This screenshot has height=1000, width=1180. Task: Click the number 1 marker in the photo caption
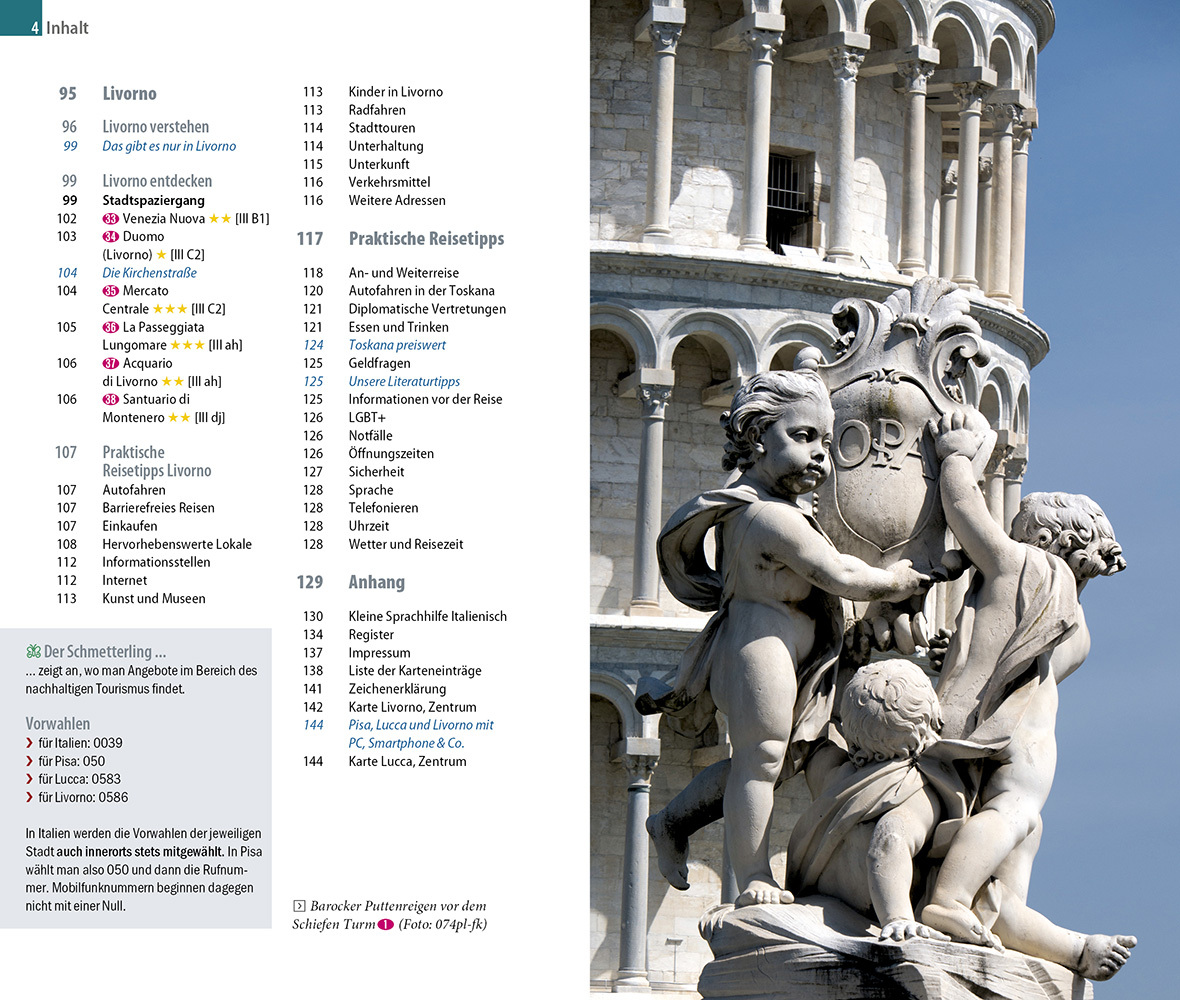point(385,925)
